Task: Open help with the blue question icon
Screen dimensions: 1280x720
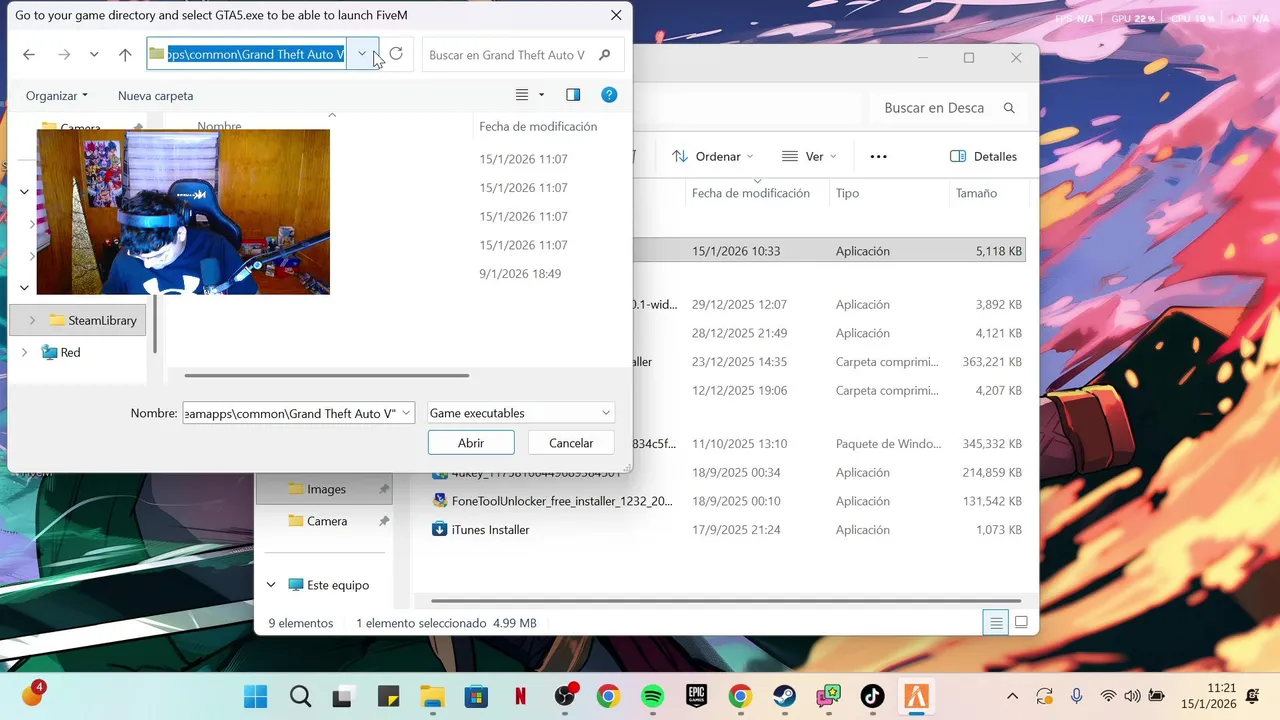Action: click(609, 95)
